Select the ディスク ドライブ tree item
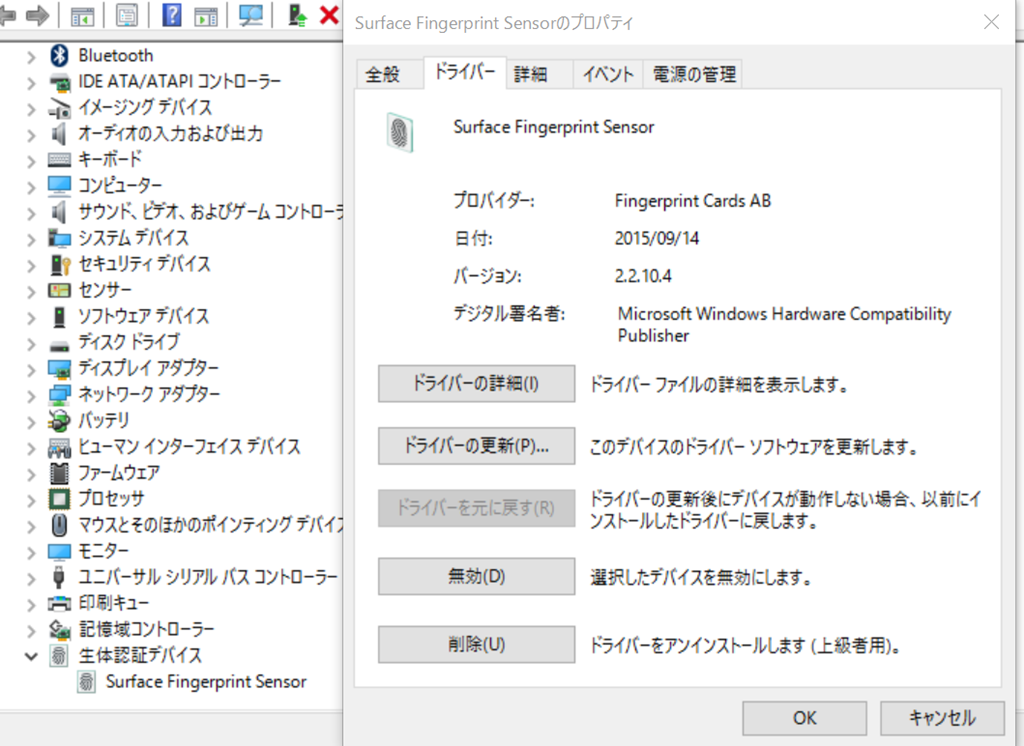 (129, 342)
